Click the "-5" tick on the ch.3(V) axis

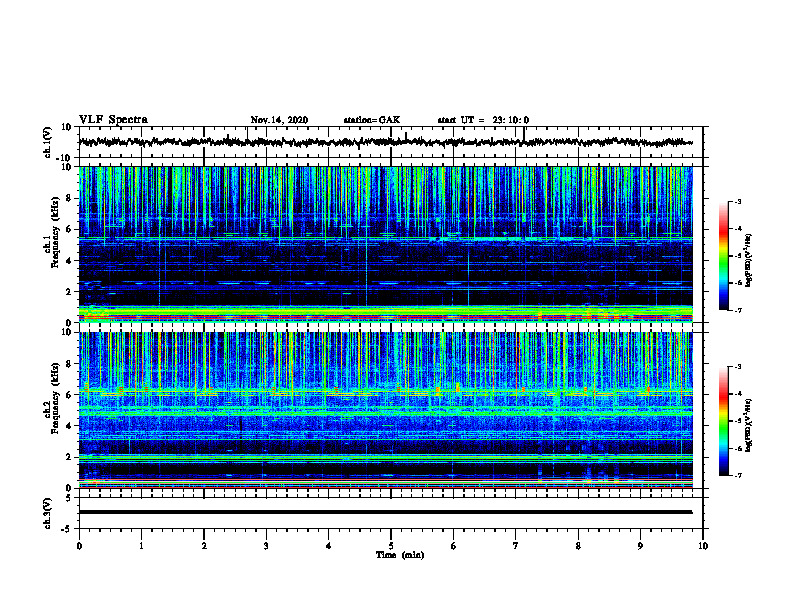pos(67,529)
